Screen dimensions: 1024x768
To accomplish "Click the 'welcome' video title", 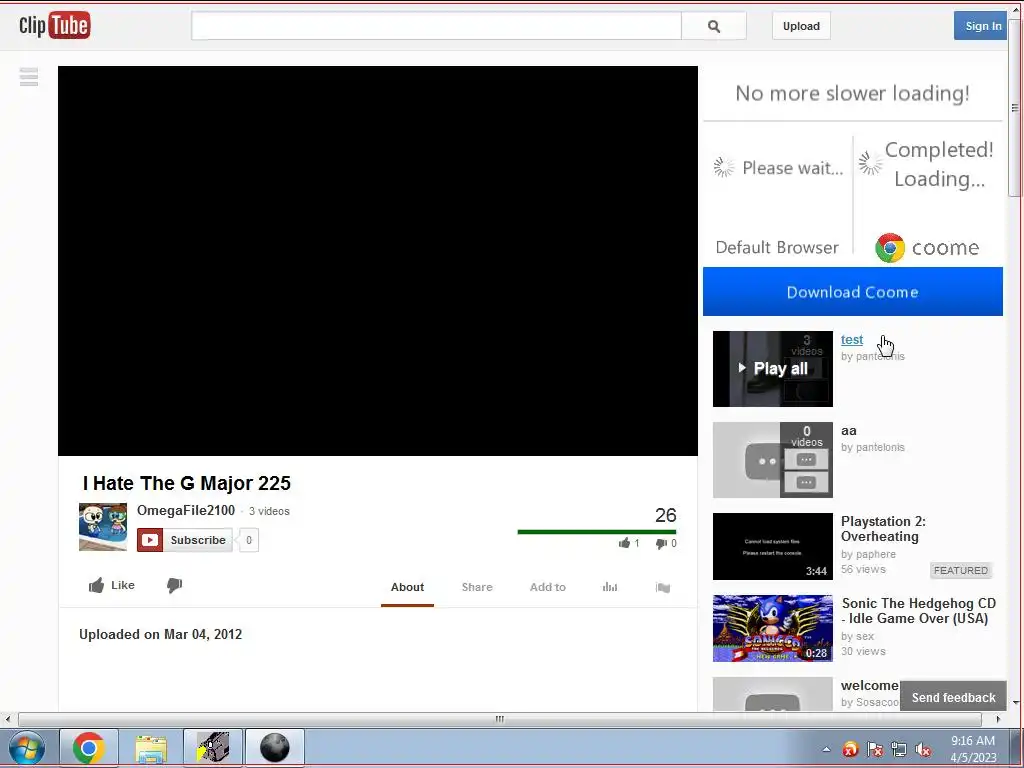I will pyautogui.click(x=870, y=686).
